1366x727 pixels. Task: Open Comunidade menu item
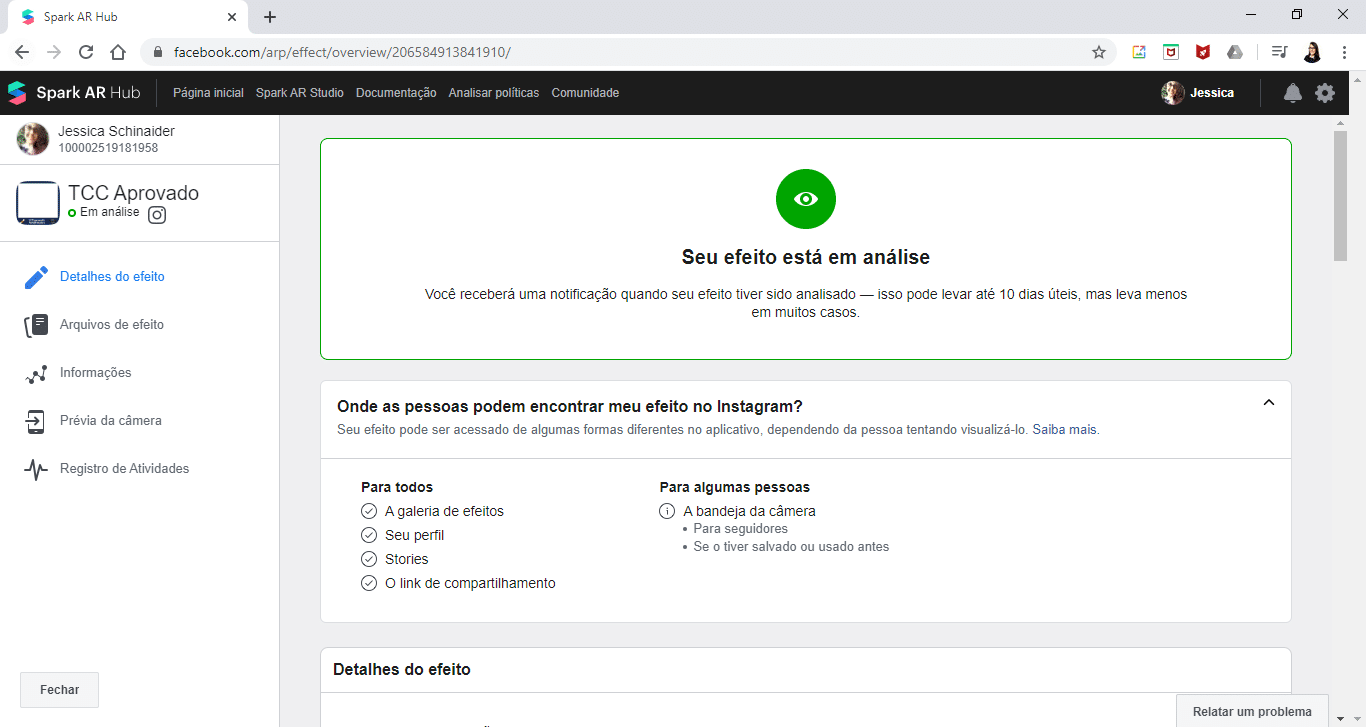click(x=585, y=93)
